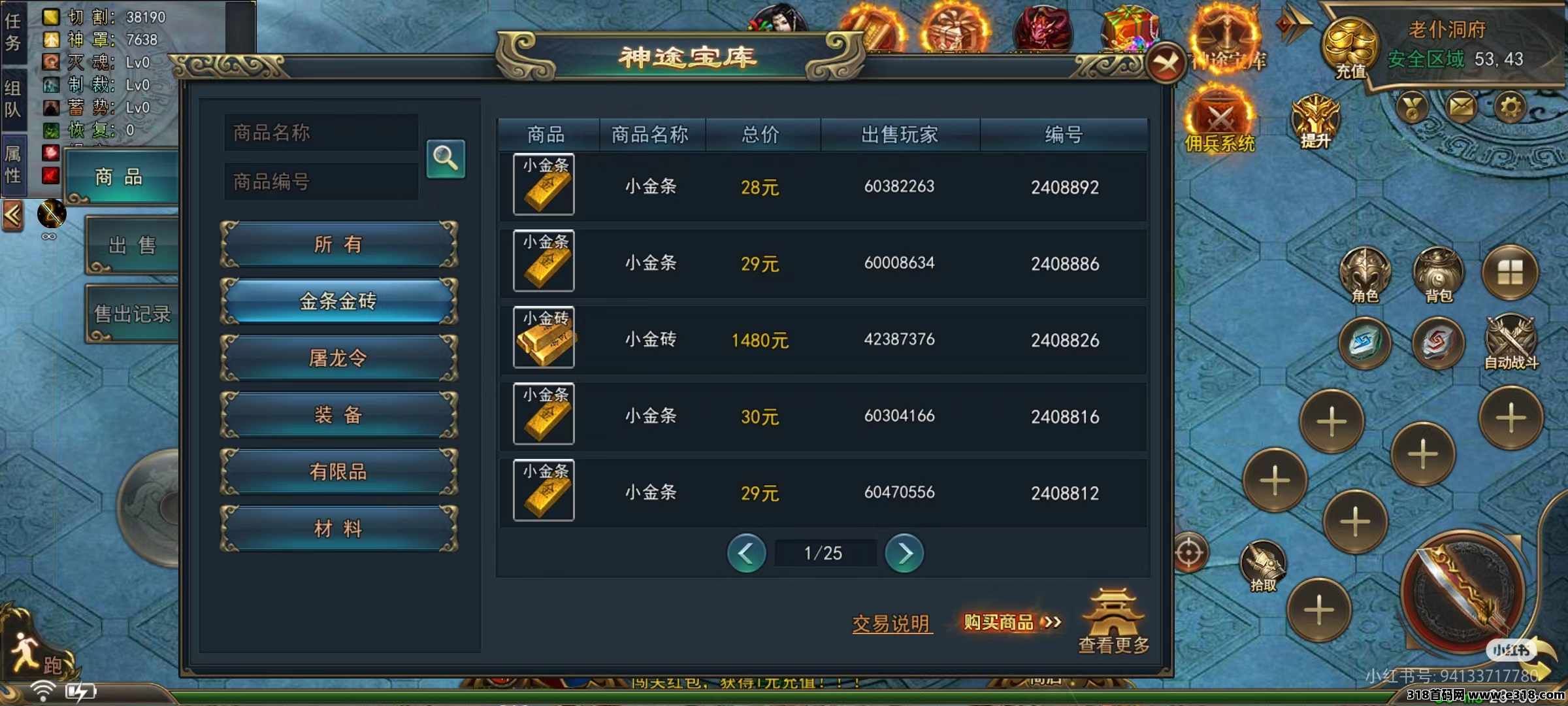Image resolution: width=1568 pixels, height=706 pixels.
Task: Switch to the 售出记录 tab
Action: (x=132, y=314)
